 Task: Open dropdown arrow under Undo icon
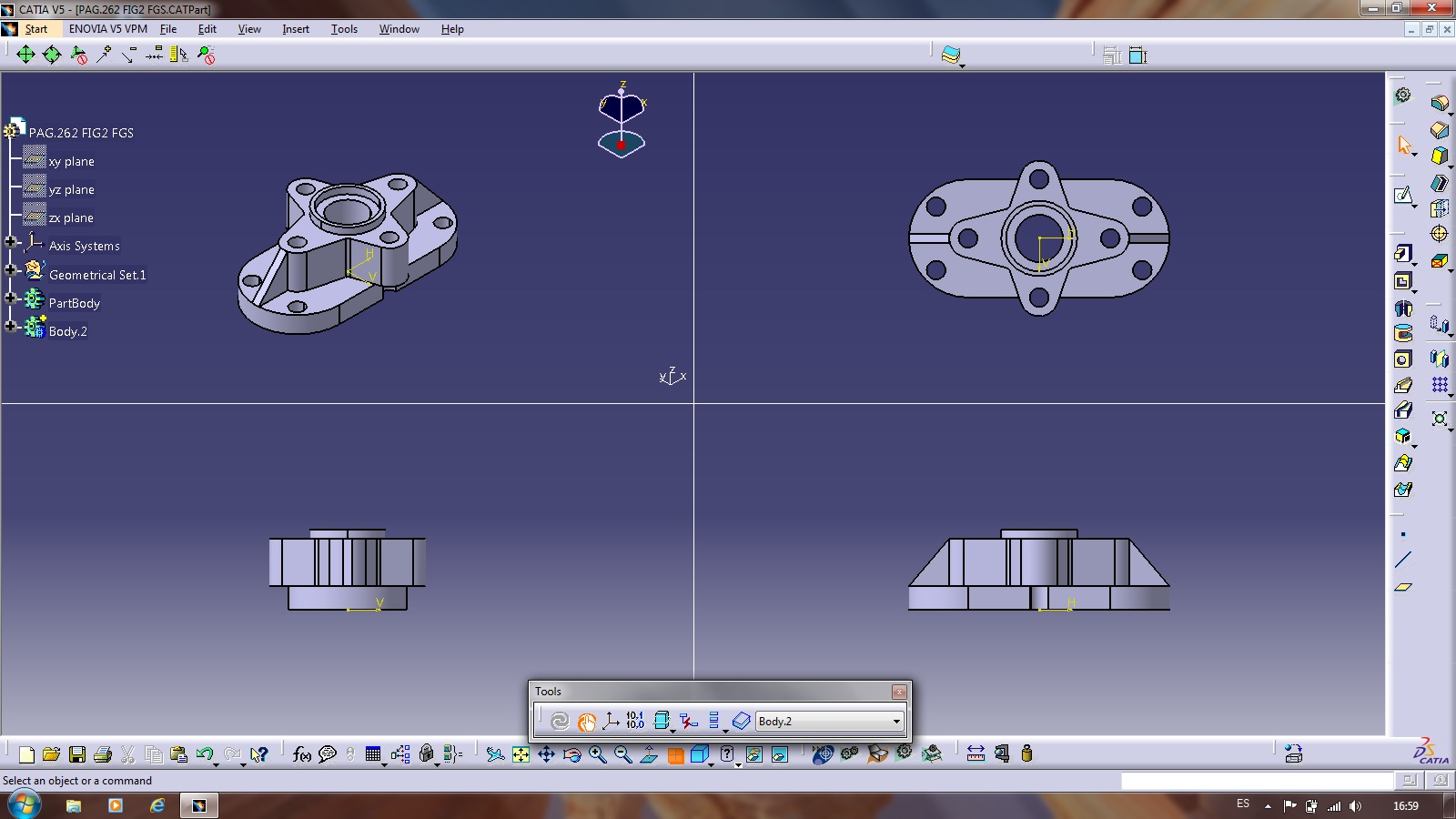tap(216, 764)
